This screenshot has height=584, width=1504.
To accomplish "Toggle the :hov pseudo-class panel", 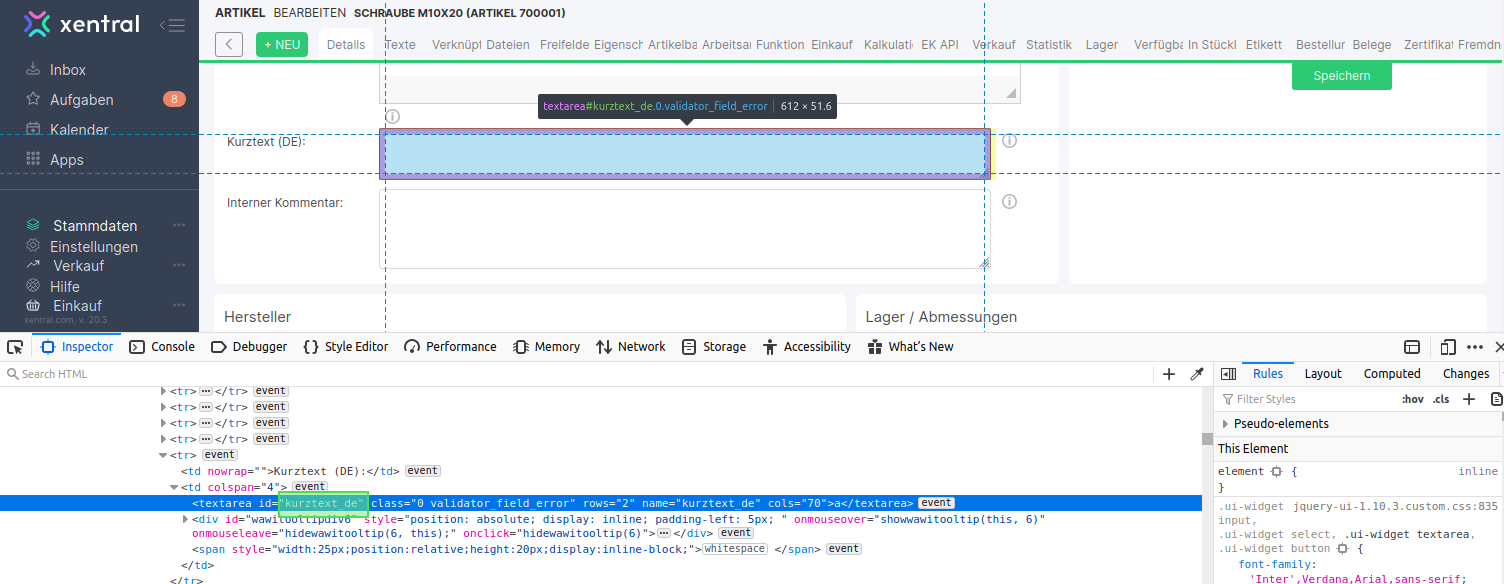I will pos(1412,399).
